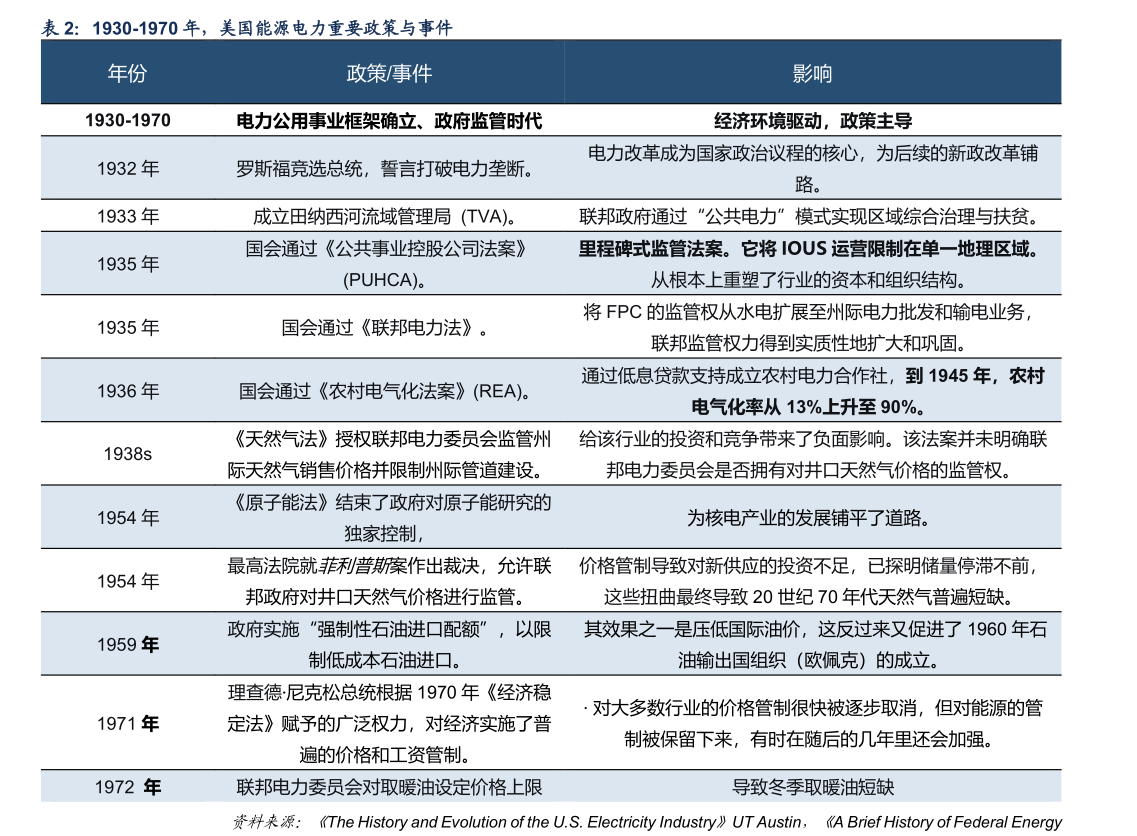Select the '年份' column header
This screenshot has width=1137, height=836.
pyautogui.click(x=127, y=73)
